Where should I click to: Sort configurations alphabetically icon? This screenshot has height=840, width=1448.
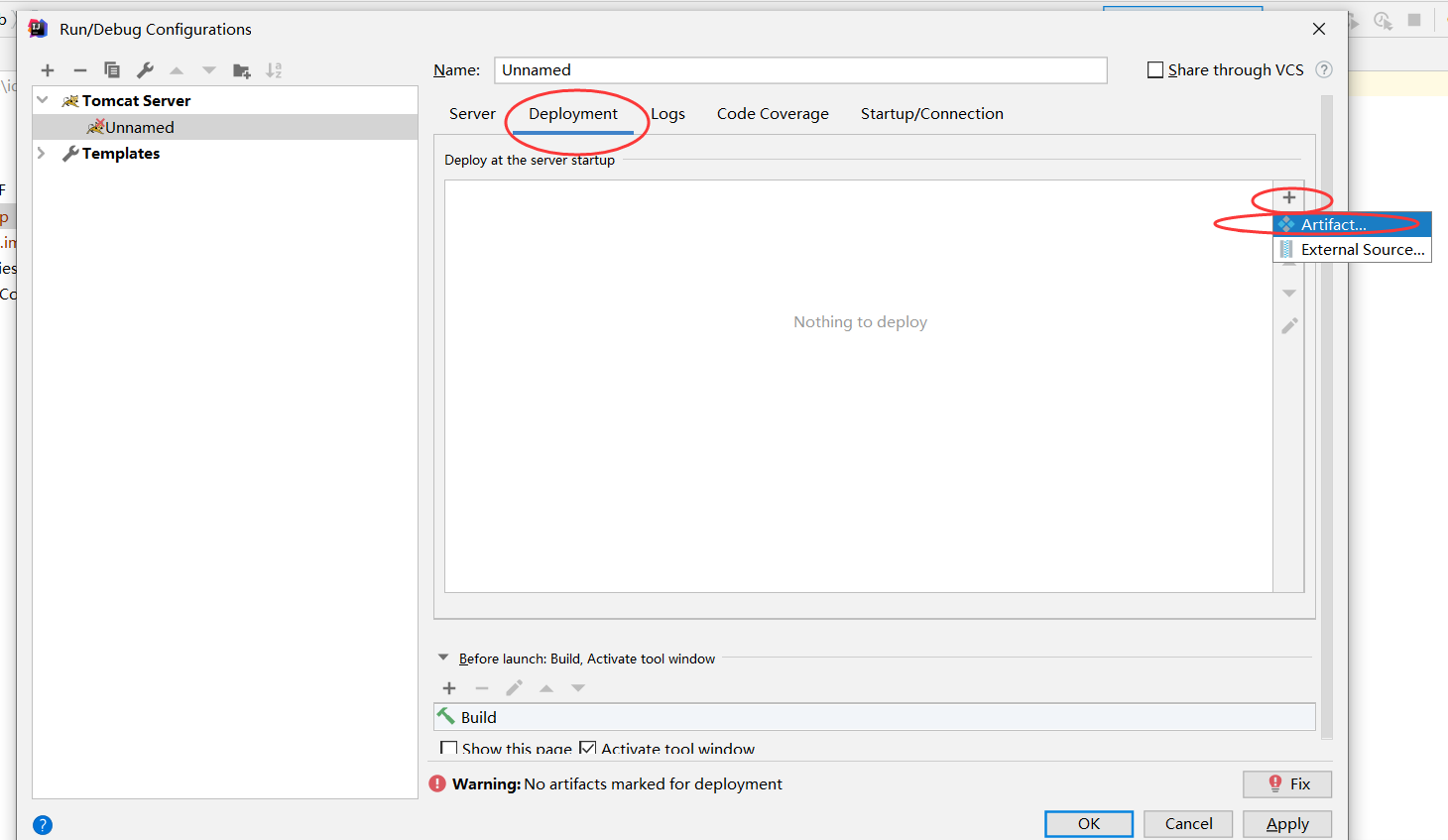(x=274, y=70)
